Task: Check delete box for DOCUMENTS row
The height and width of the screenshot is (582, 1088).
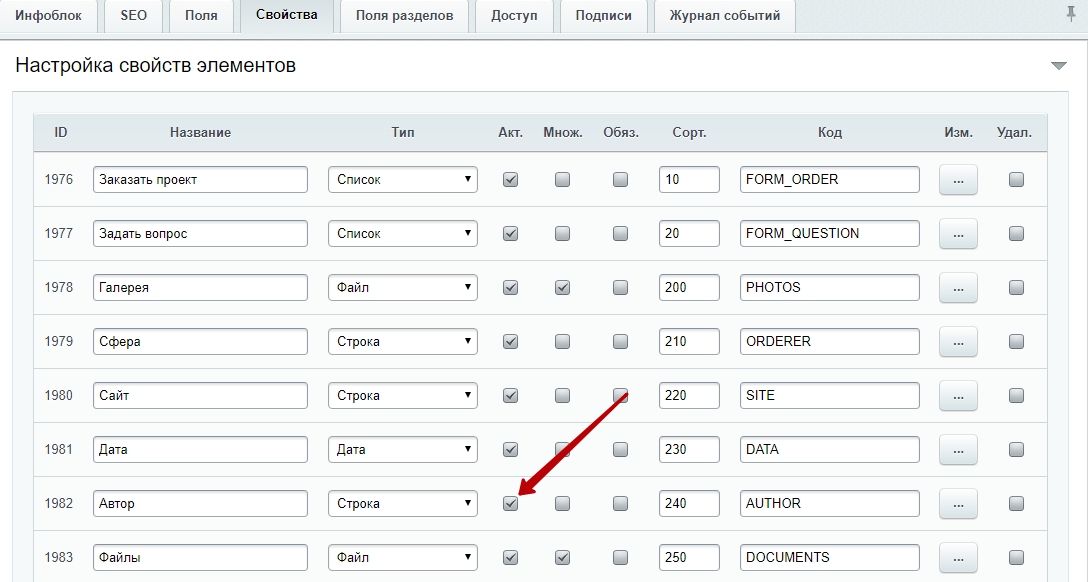Action: pyautogui.click(x=1017, y=557)
